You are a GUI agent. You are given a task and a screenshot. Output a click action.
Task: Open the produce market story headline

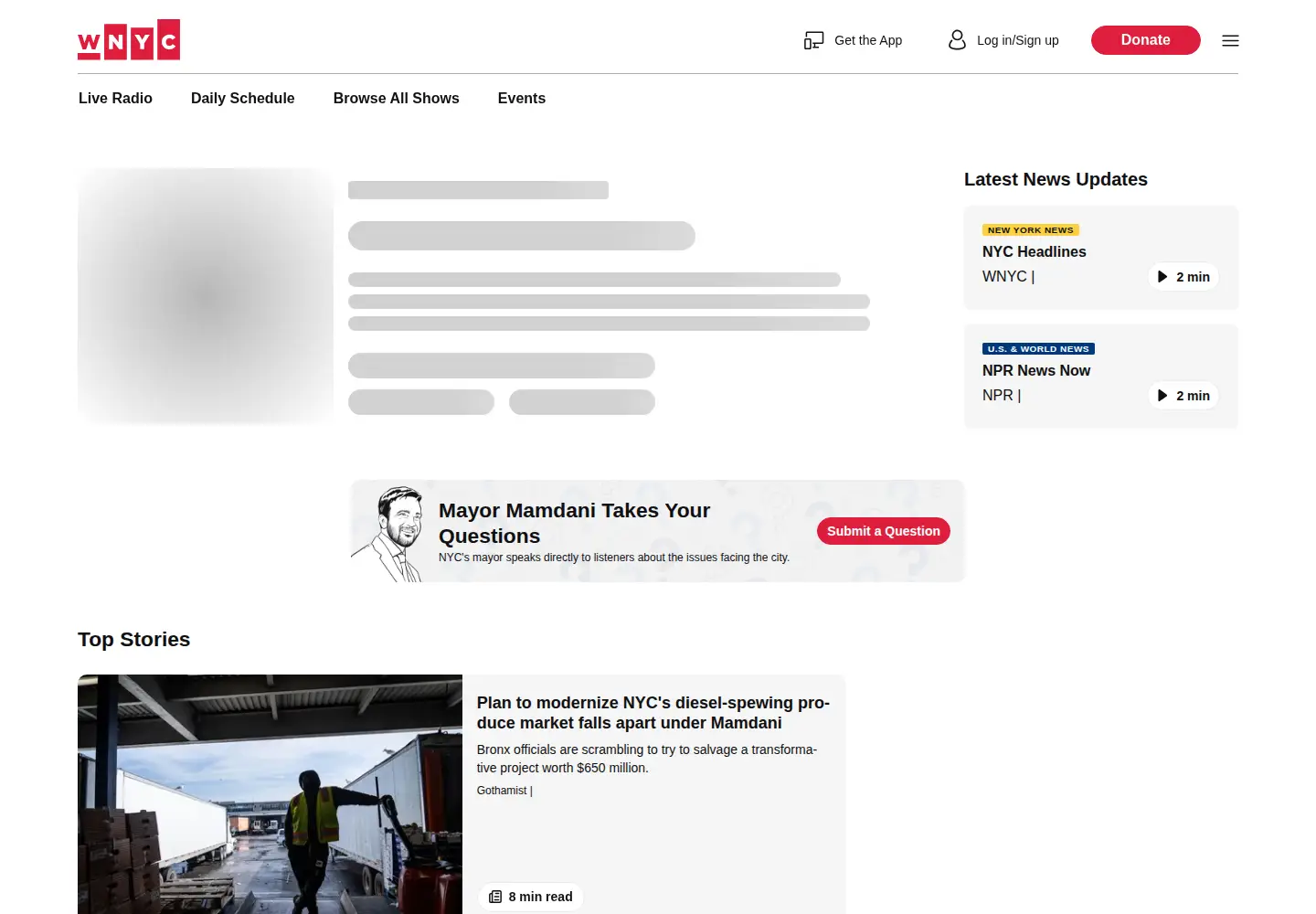tap(653, 713)
